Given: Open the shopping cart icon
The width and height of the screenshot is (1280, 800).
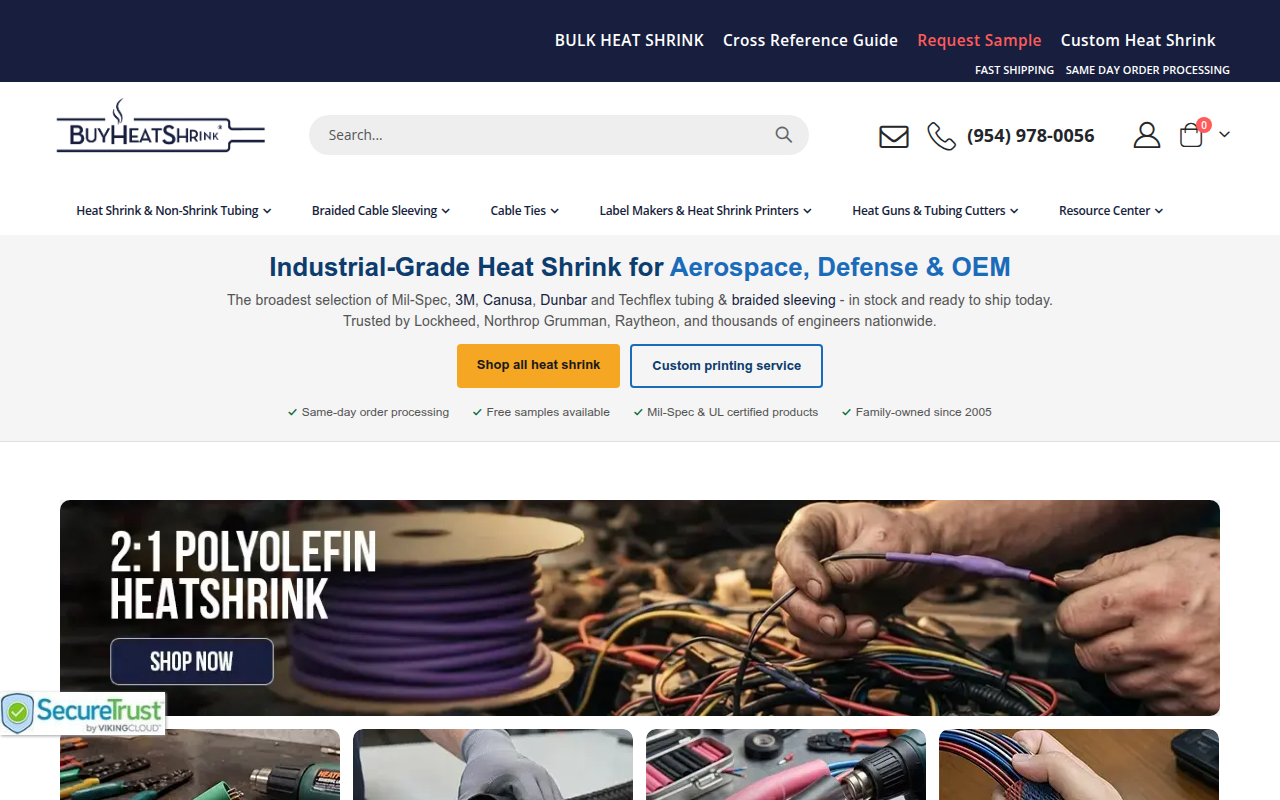Looking at the screenshot, I should (1191, 135).
